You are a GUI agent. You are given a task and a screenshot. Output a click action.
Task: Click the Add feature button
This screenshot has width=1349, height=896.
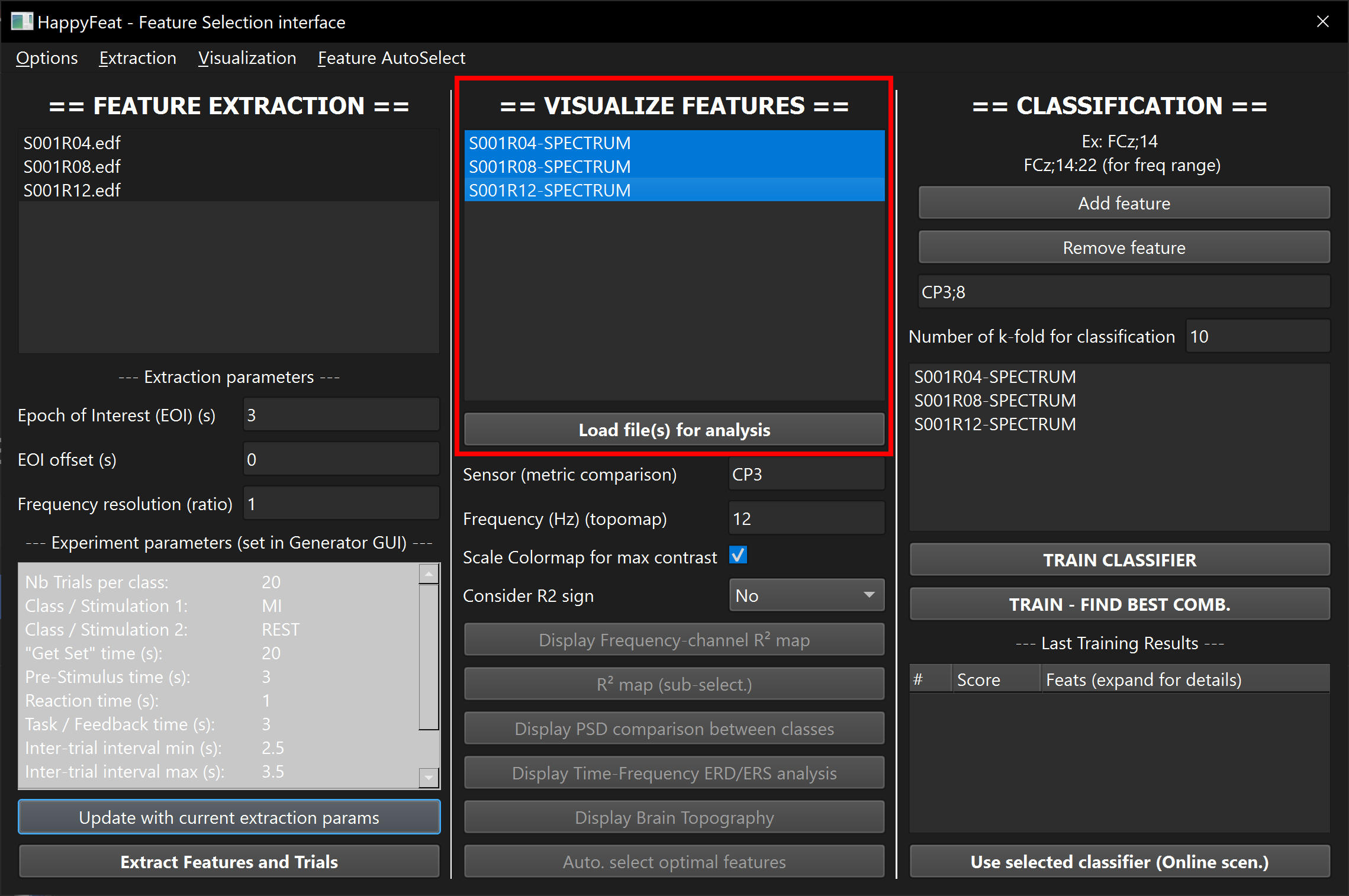click(x=1124, y=203)
